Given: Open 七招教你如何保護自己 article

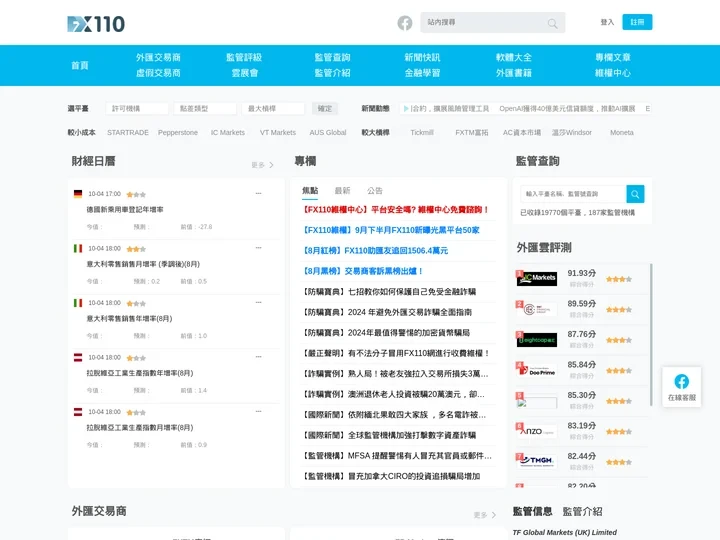Looking at the screenshot, I should [388, 292].
